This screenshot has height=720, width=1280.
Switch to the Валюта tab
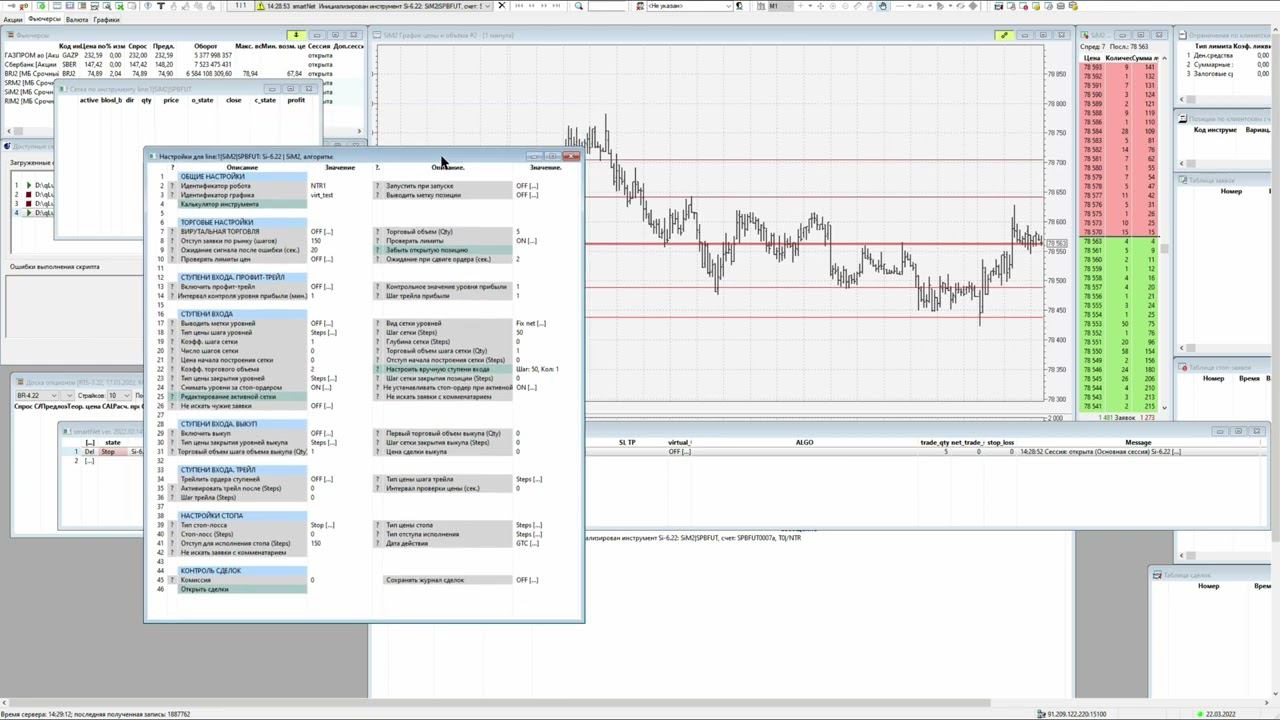pos(77,19)
